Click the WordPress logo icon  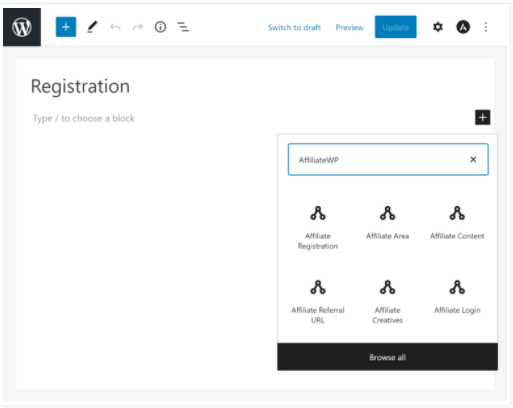22,27
